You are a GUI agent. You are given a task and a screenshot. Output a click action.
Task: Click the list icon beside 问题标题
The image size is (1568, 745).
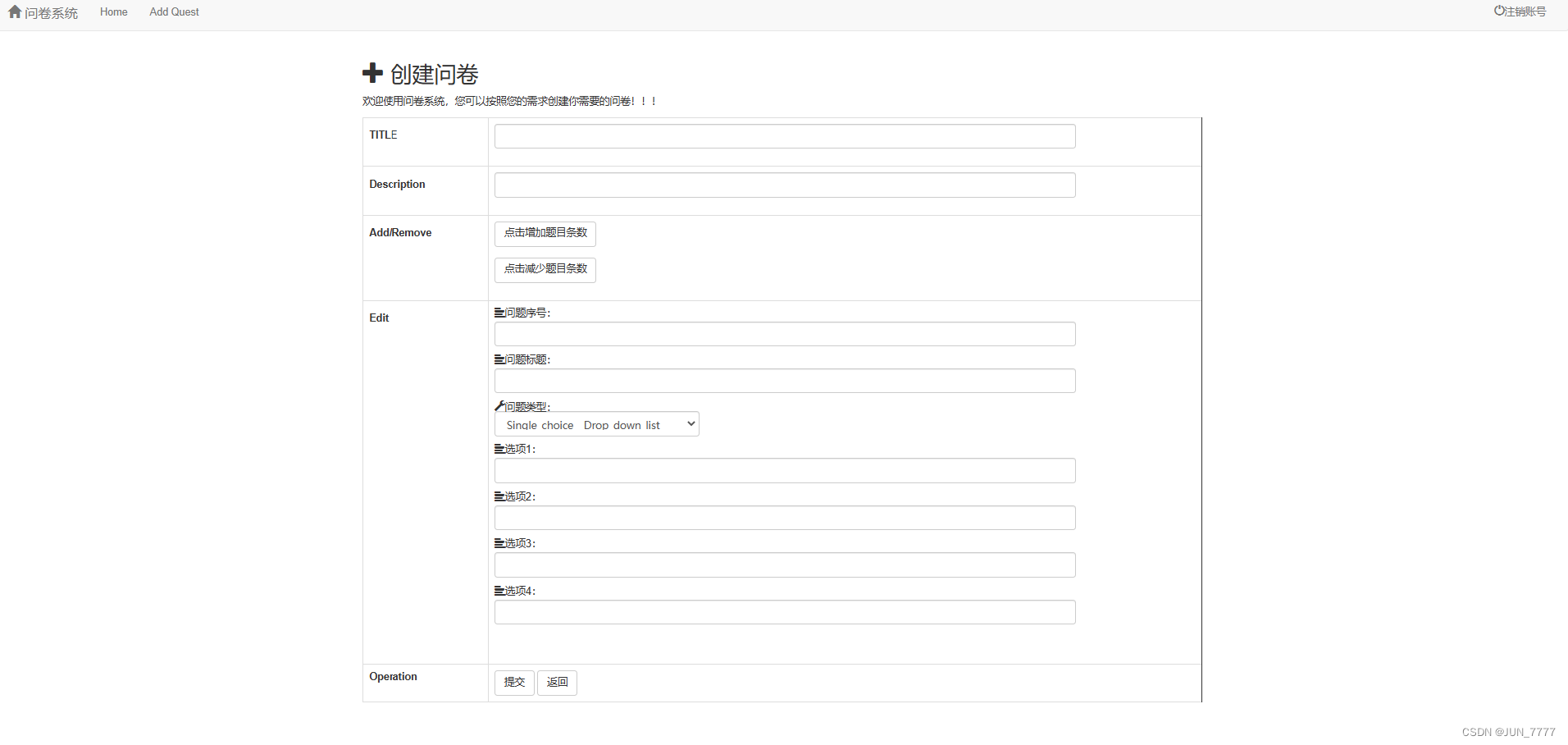[x=499, y=359]
